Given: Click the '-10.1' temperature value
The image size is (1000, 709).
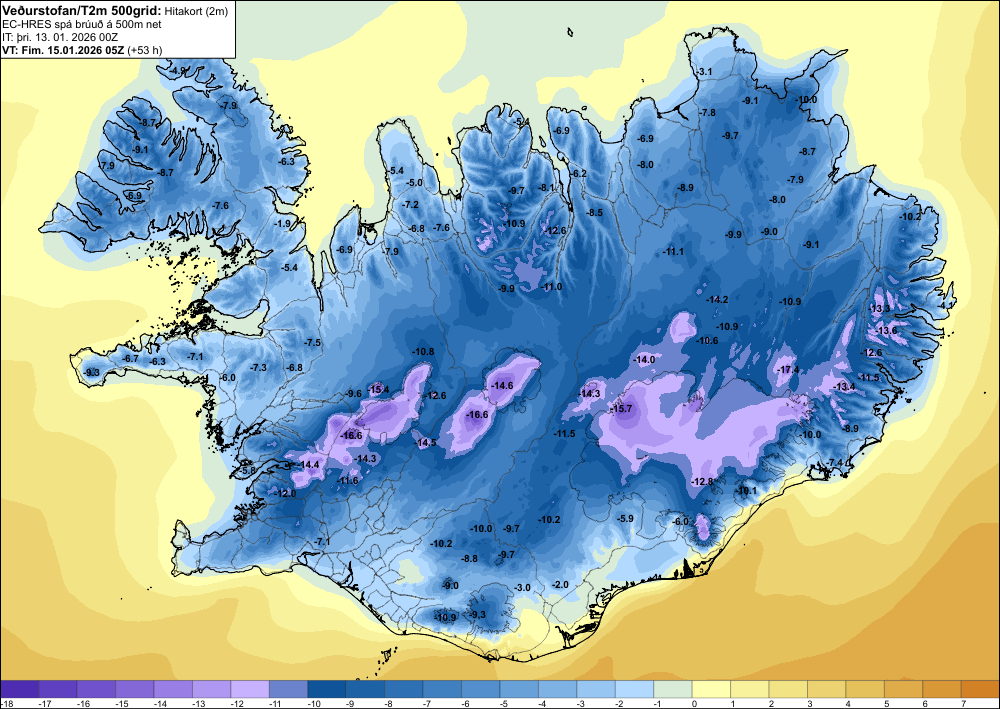Looking at the screenshot, I should (x=746, y=491).
